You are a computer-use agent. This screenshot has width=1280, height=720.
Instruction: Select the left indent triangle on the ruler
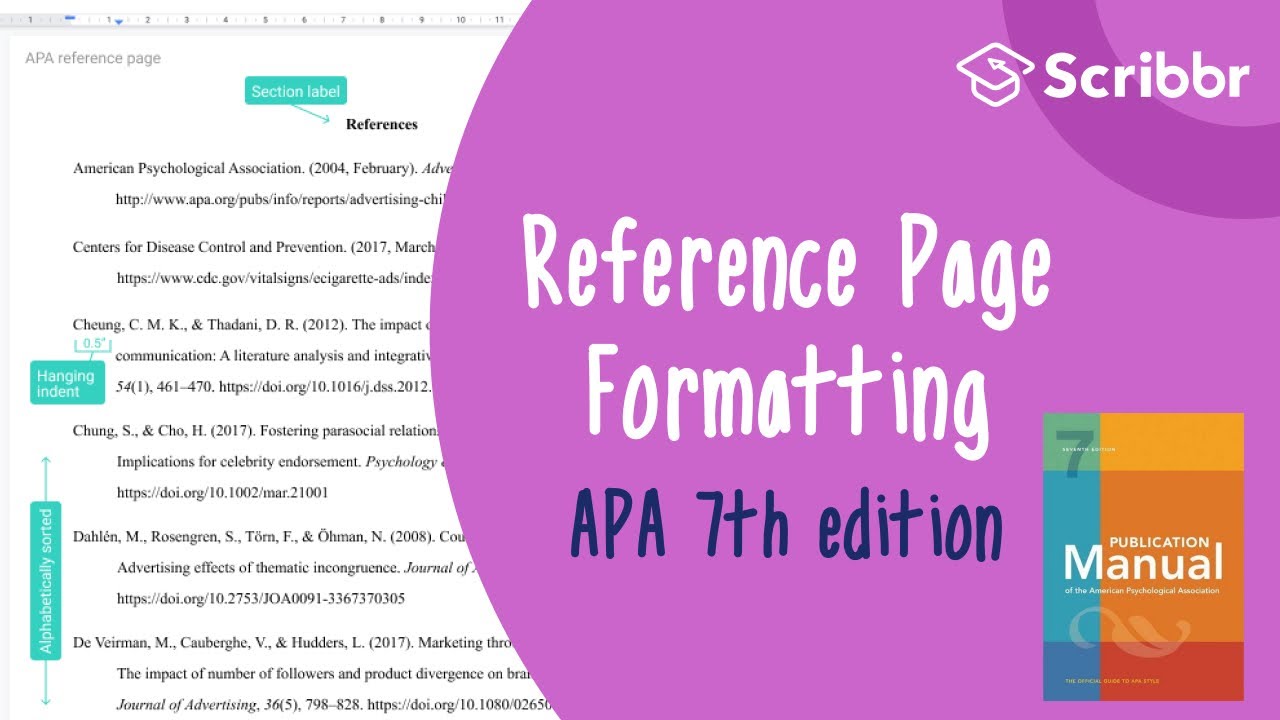[x=119, y=21]
